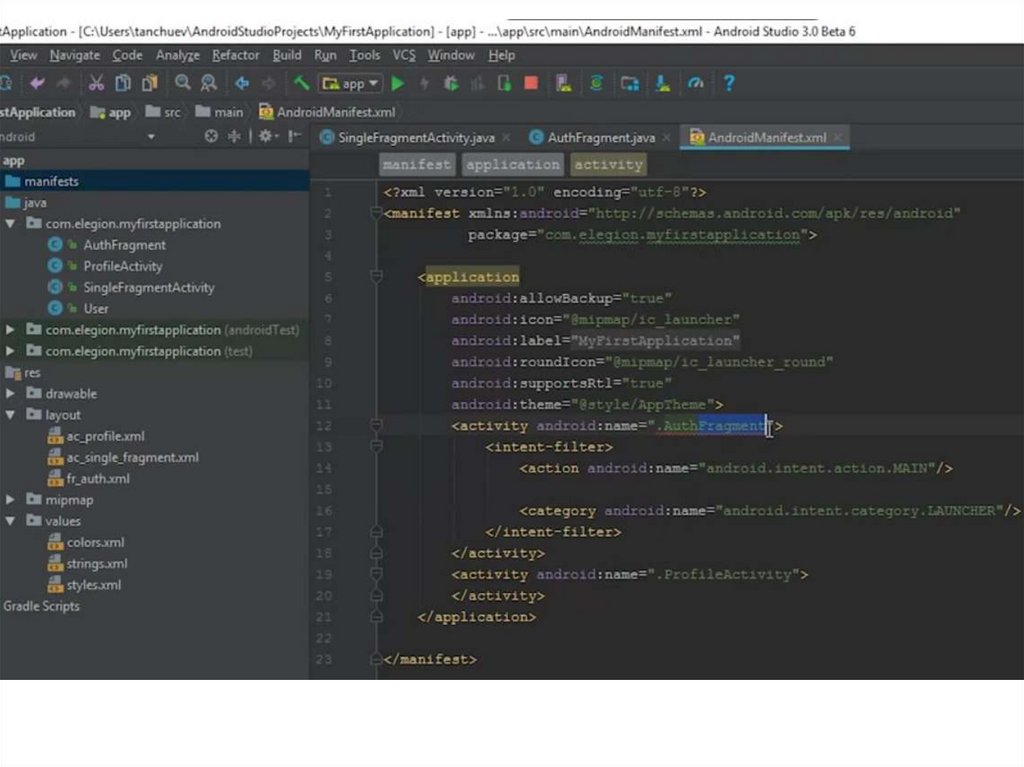Close the SingleFragmentActivity.java tab

tap(505, 137)
